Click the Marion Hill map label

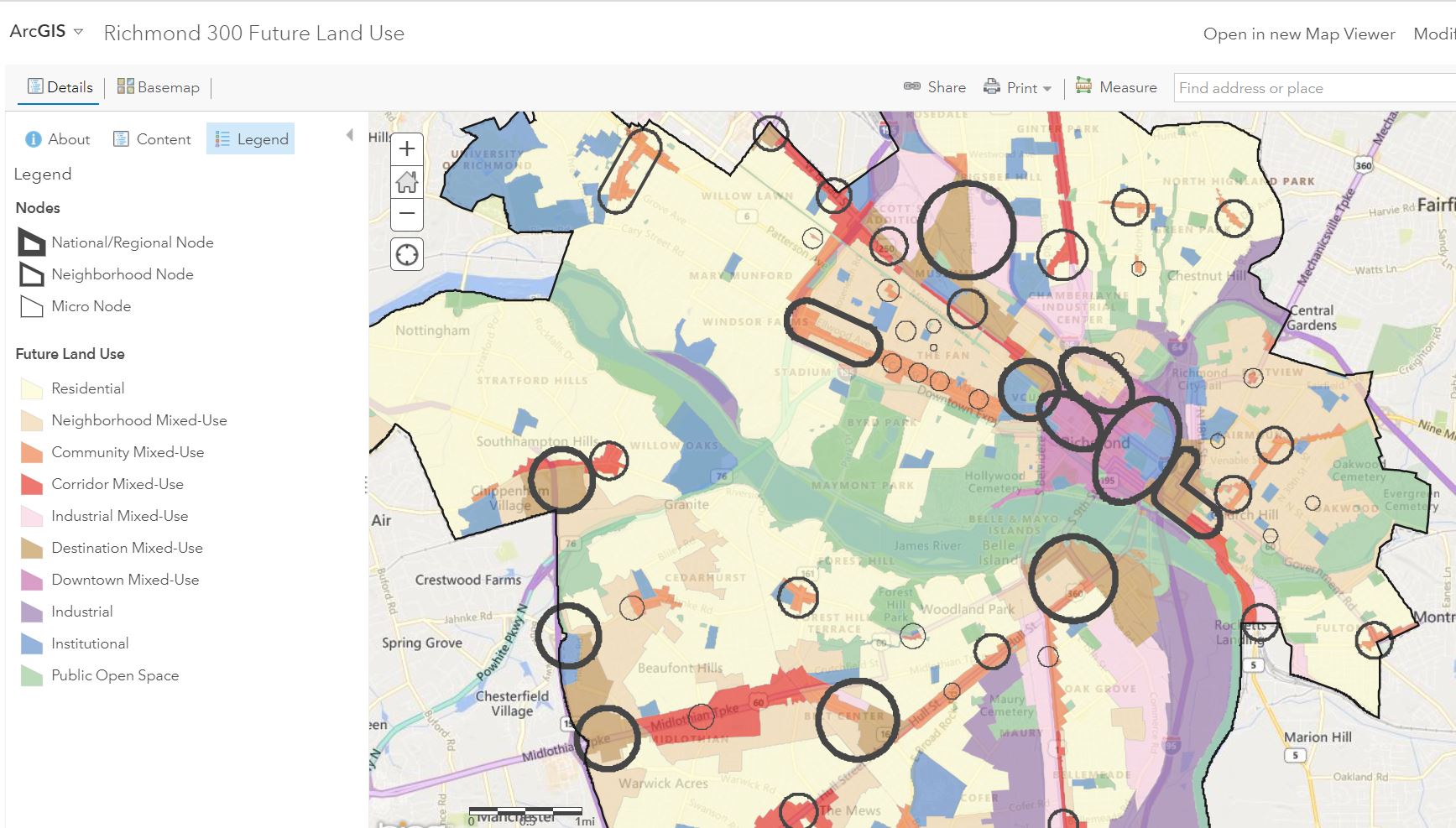coord(1318,737)
